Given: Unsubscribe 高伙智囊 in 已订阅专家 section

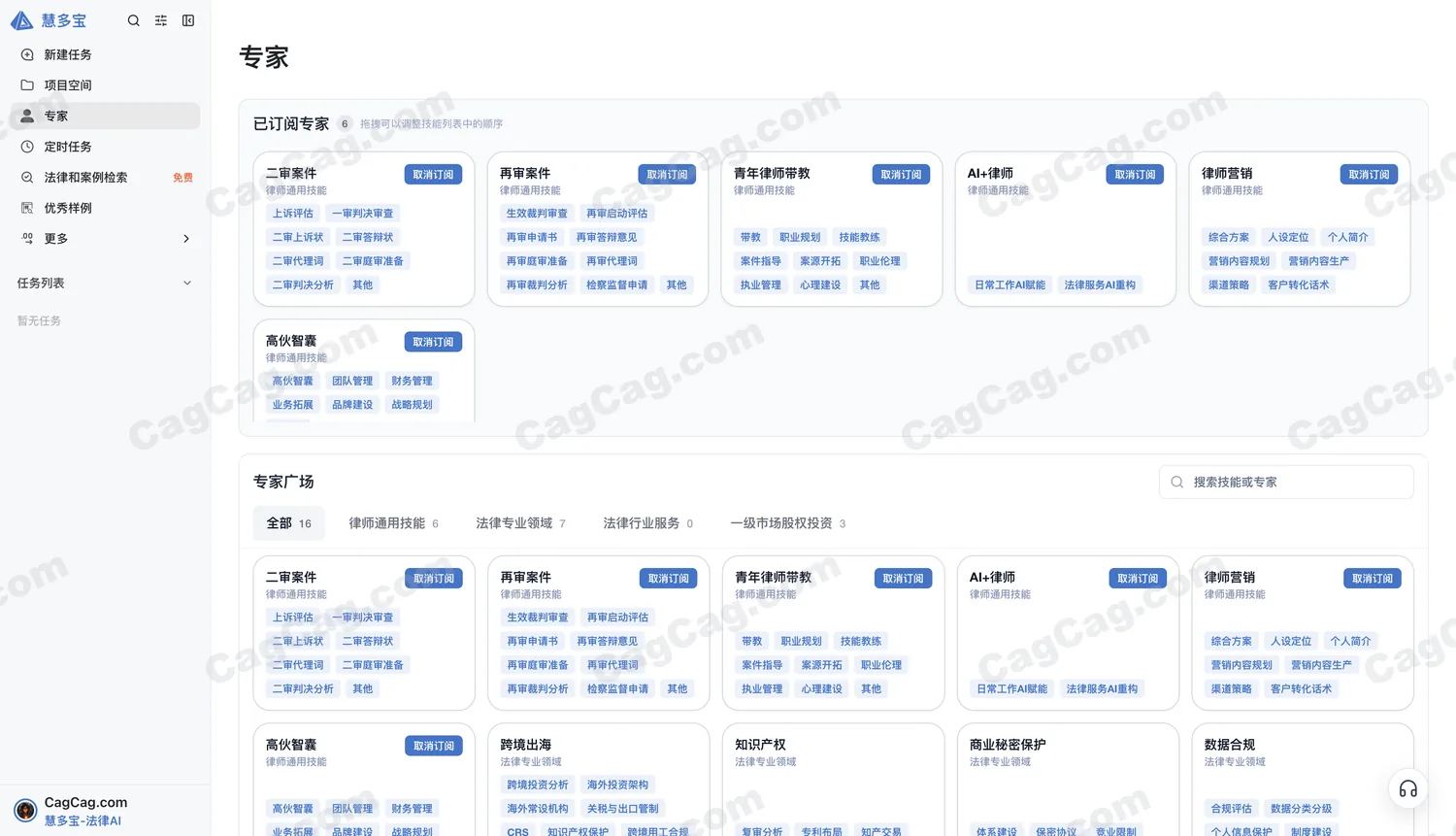Looking at the screenshot, I should pos(433,342).
